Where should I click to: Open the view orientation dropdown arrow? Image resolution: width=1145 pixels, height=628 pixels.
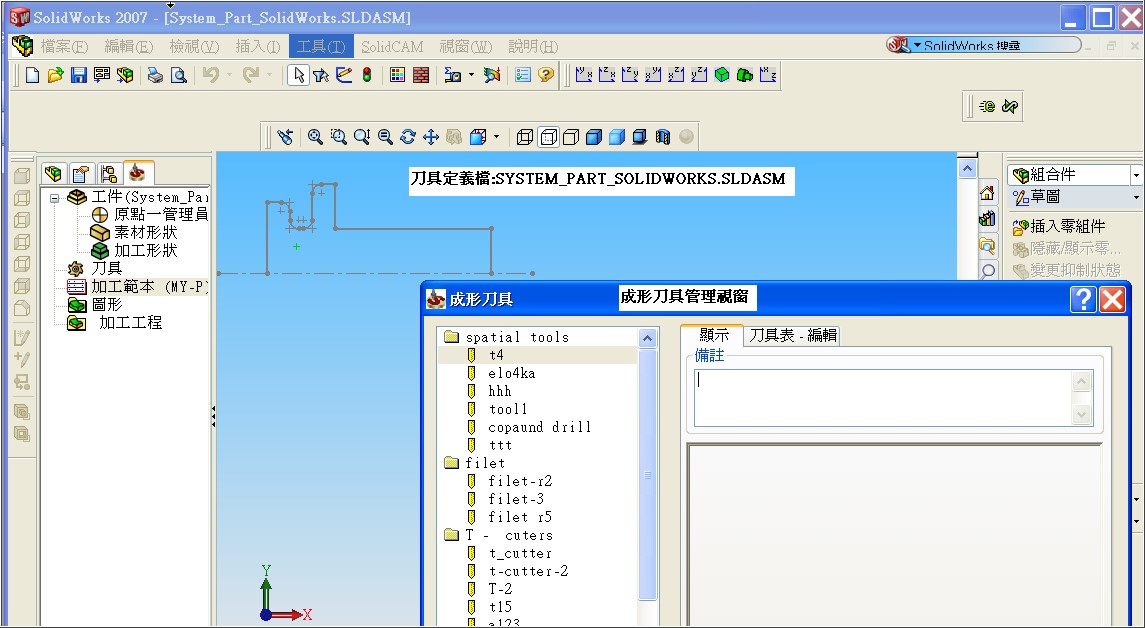496,137
